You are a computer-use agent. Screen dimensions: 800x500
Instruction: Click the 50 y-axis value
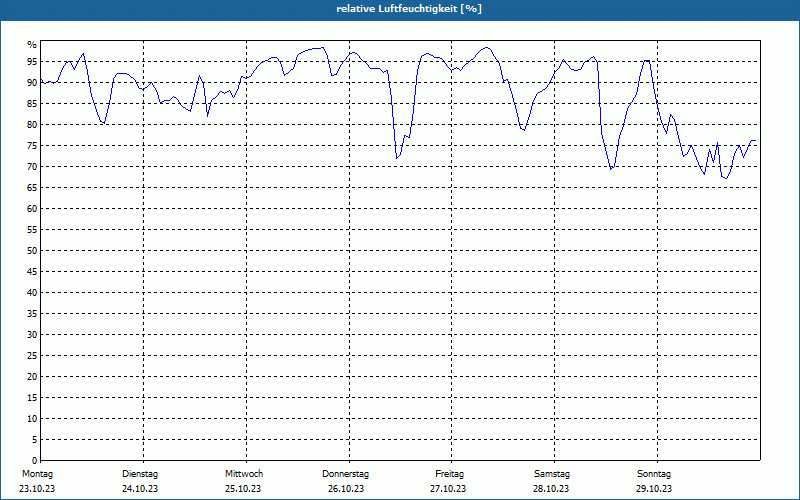tap(32, 251)
